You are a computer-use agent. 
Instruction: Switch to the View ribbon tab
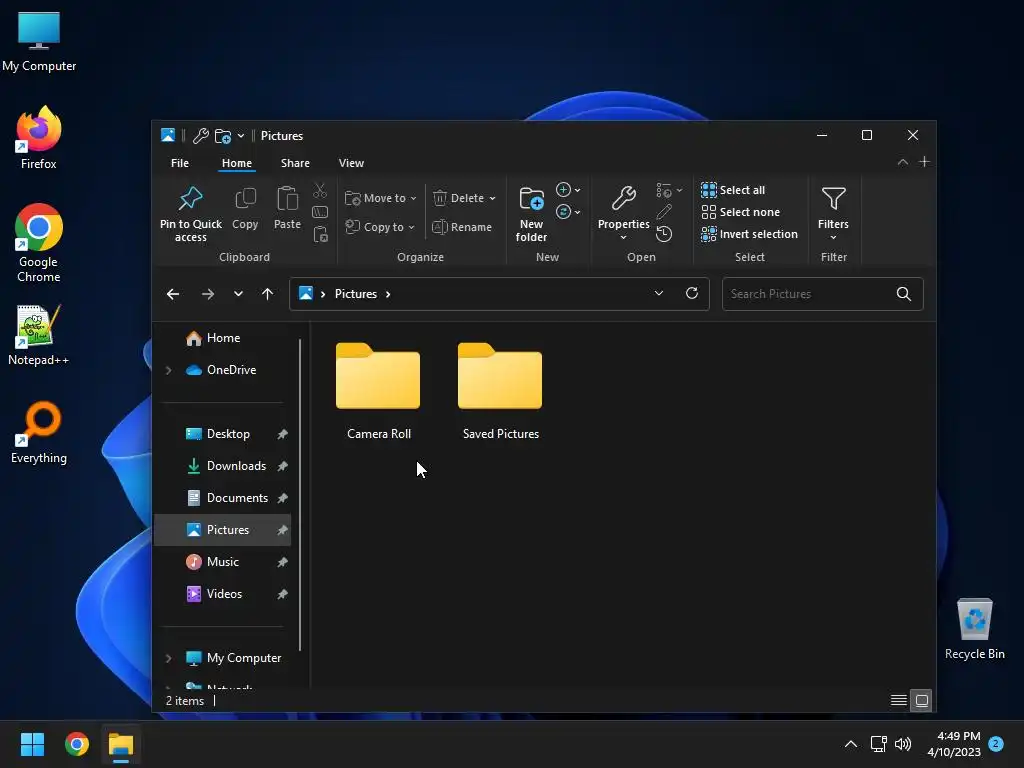pos(351,163)
